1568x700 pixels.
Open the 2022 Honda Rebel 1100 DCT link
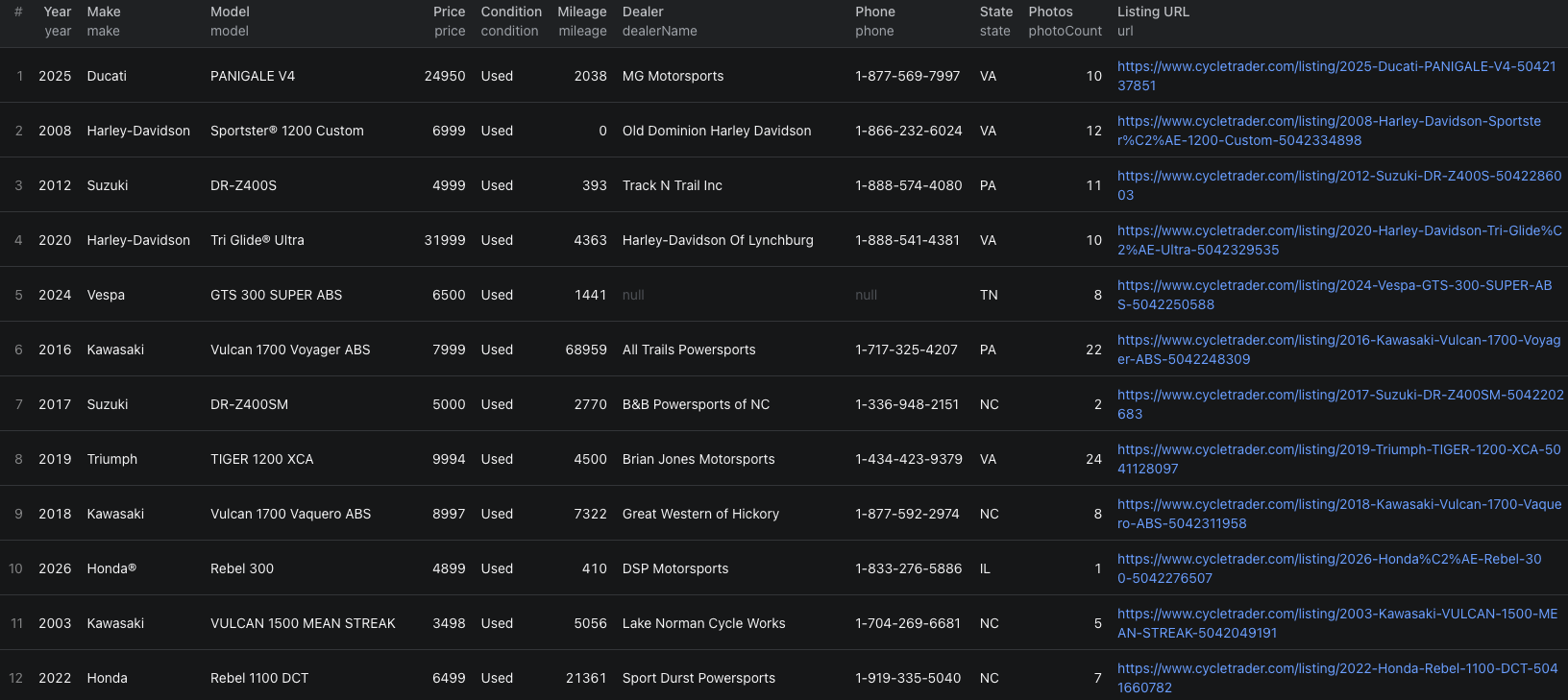pyautogui.click(x=1337, y=678)
